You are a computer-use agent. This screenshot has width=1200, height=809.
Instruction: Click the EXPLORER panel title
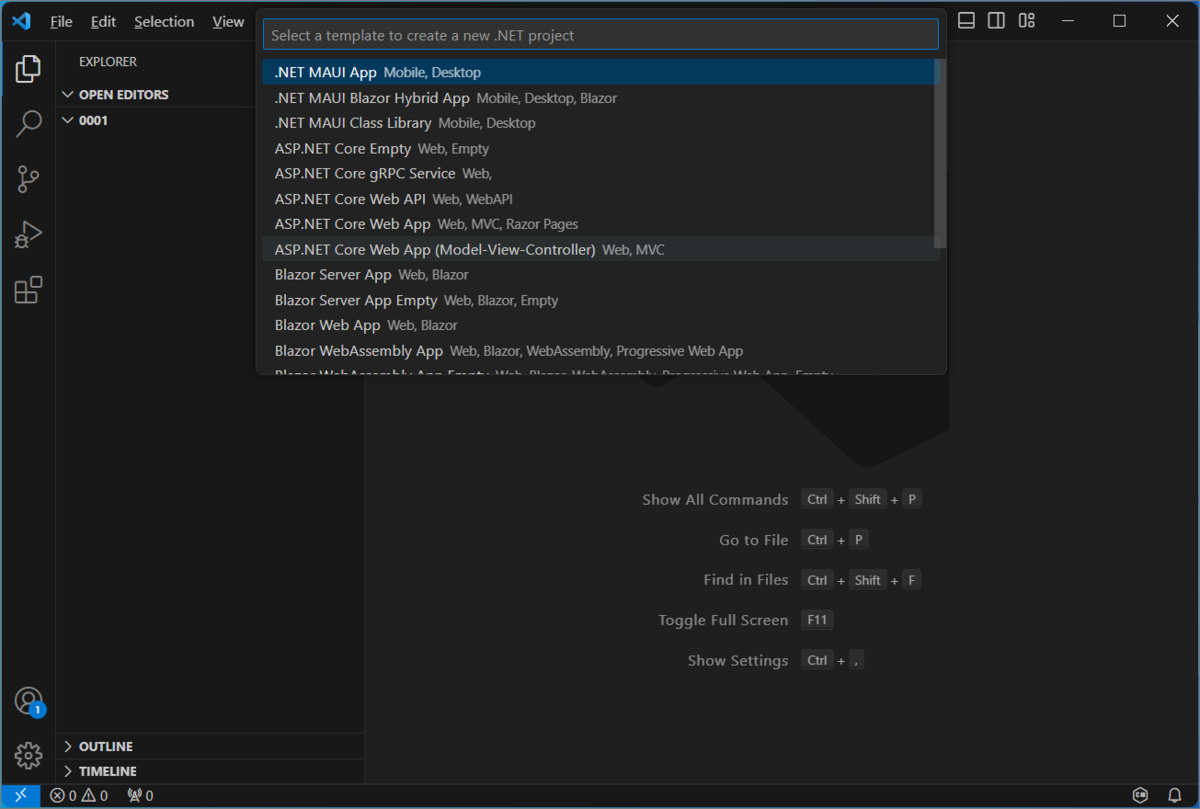pyautogui.click(x=108, y=61)
